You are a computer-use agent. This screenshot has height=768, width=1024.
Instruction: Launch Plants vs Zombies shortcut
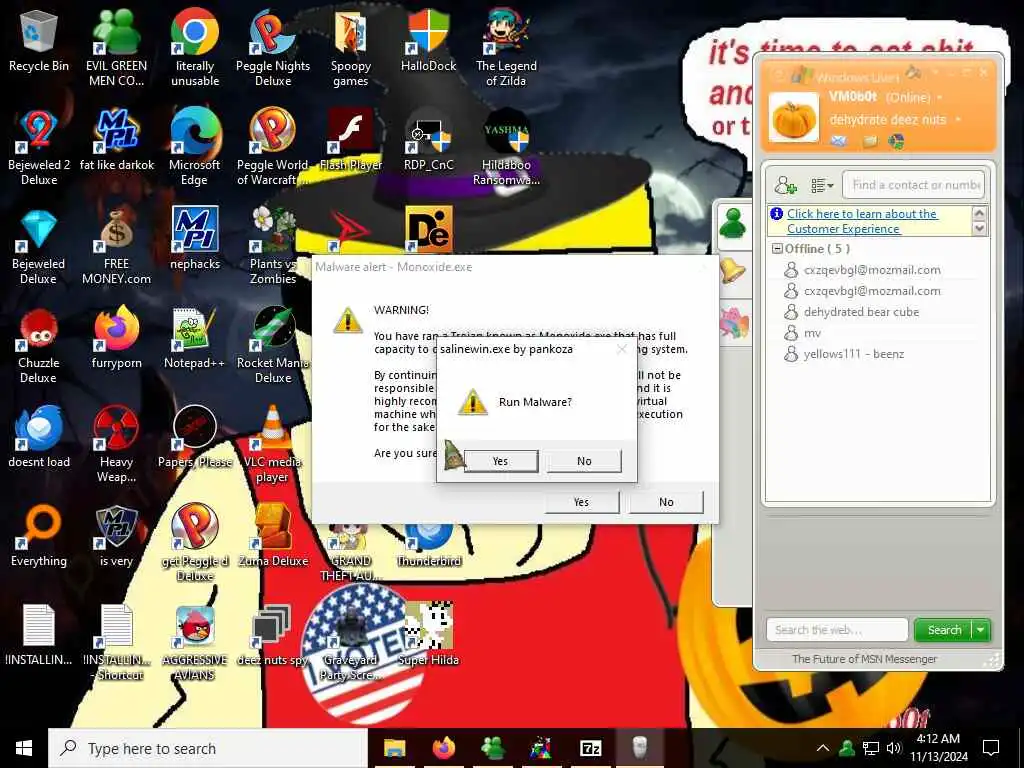coord(273,248)
